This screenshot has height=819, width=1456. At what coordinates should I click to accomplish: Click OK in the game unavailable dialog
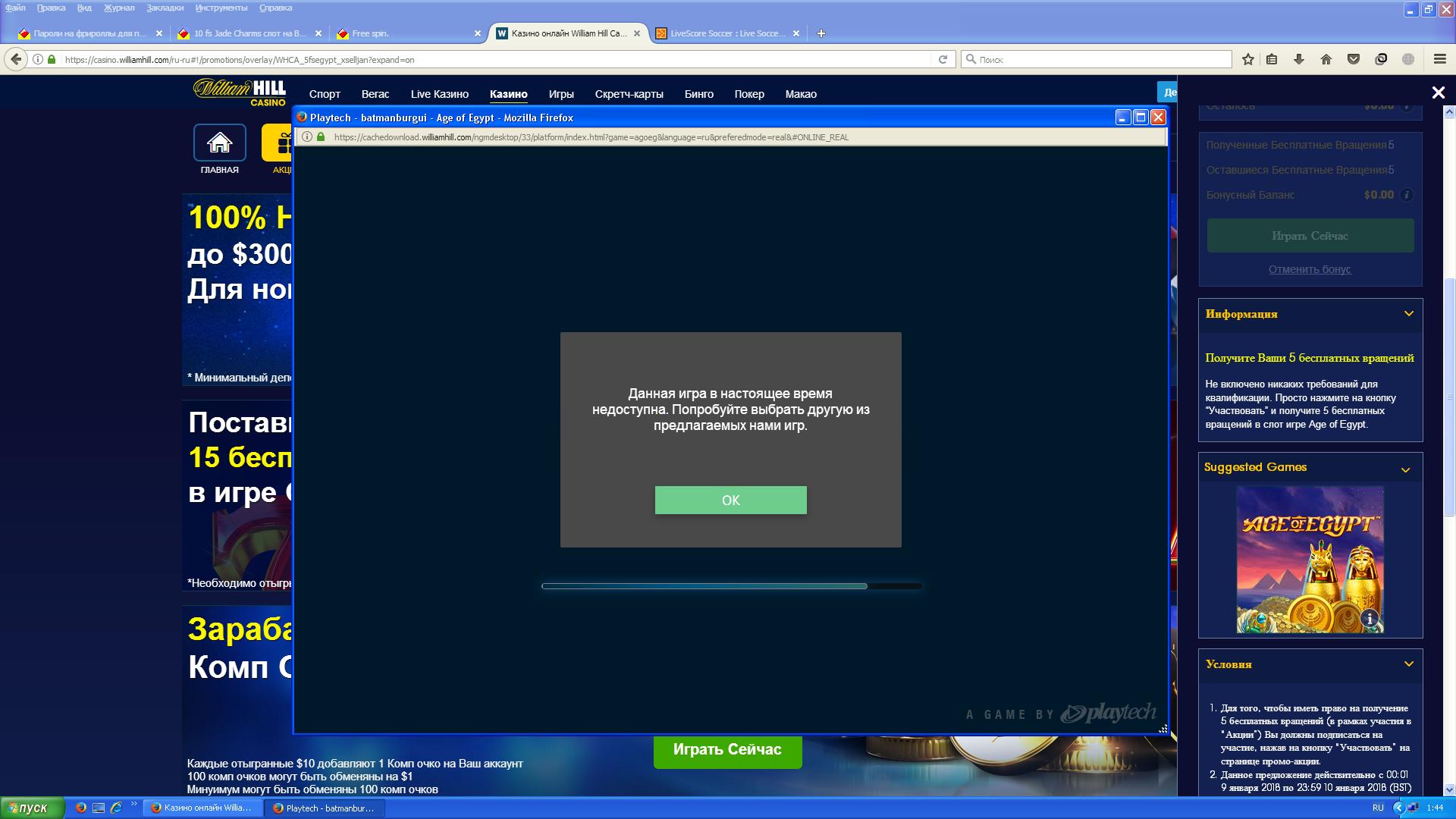(730, 500)
